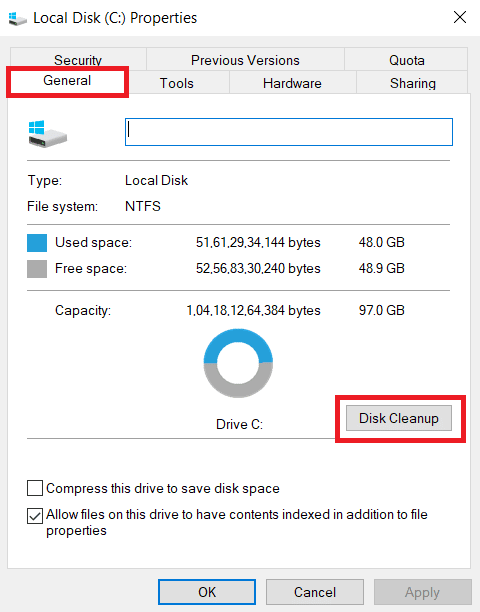Select the General tab
This screenshot has height=612, width=480.
point(67,81)
